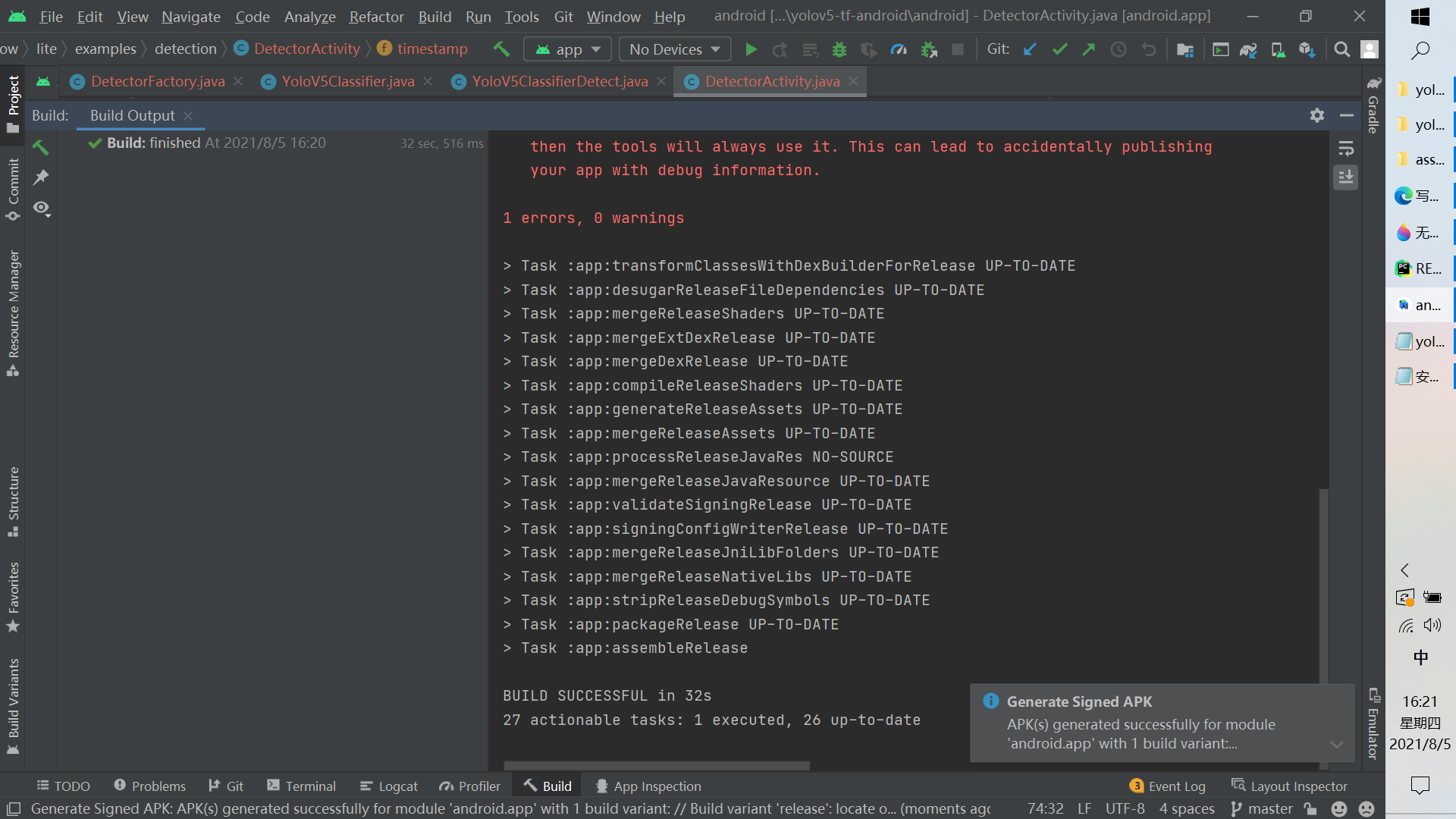Viewport: 1456px width, 819px height.
Task: Click the green Run app button
Action: tap(751, 49)
